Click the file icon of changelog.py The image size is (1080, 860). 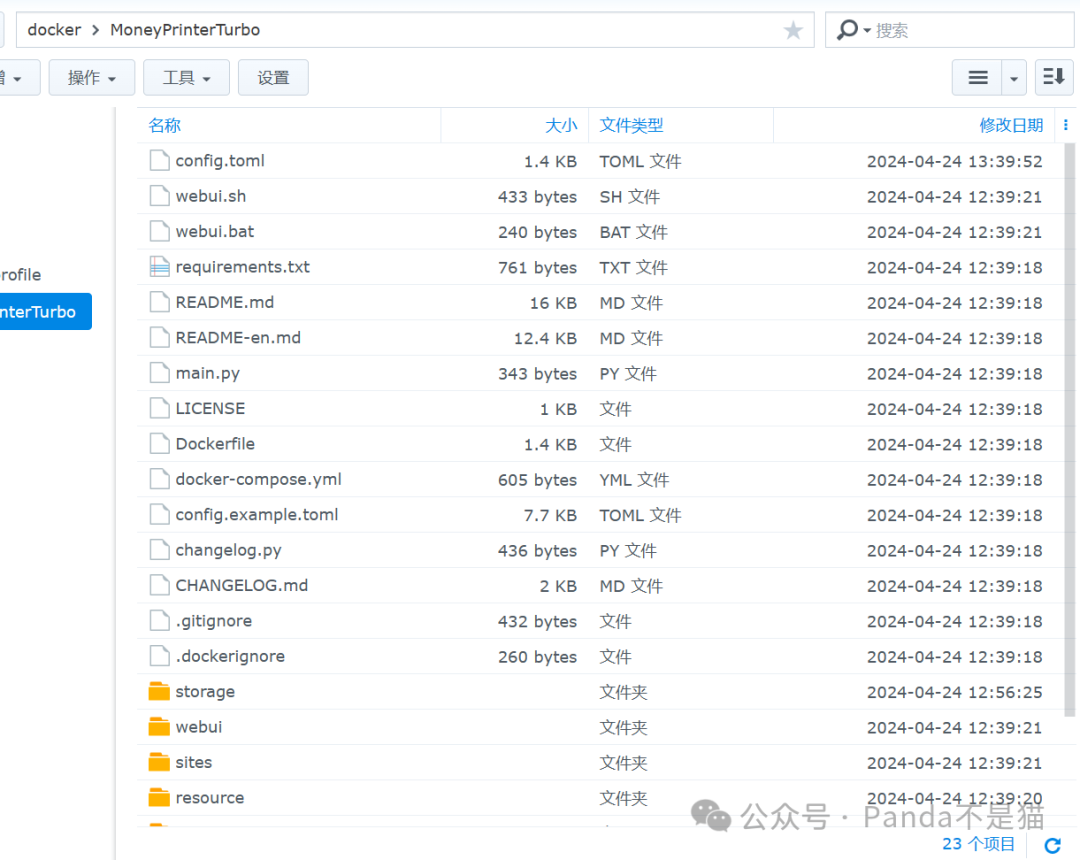click(159, 550)
